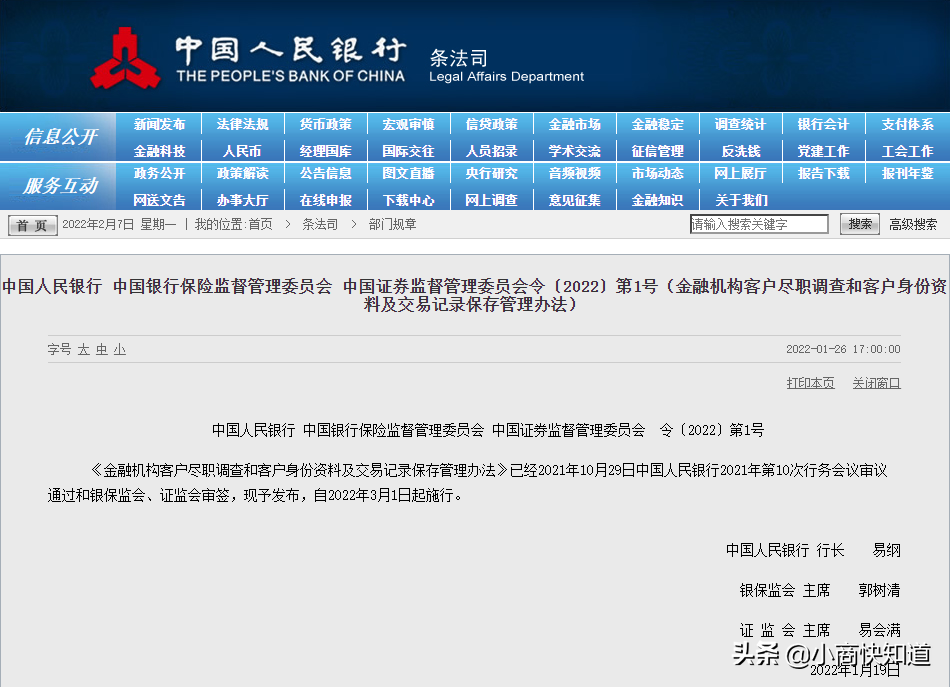The height and width of the screenshot is (687, 951).
Task: Click the signatory name 郭树清
Action: [x=879, y=590]
